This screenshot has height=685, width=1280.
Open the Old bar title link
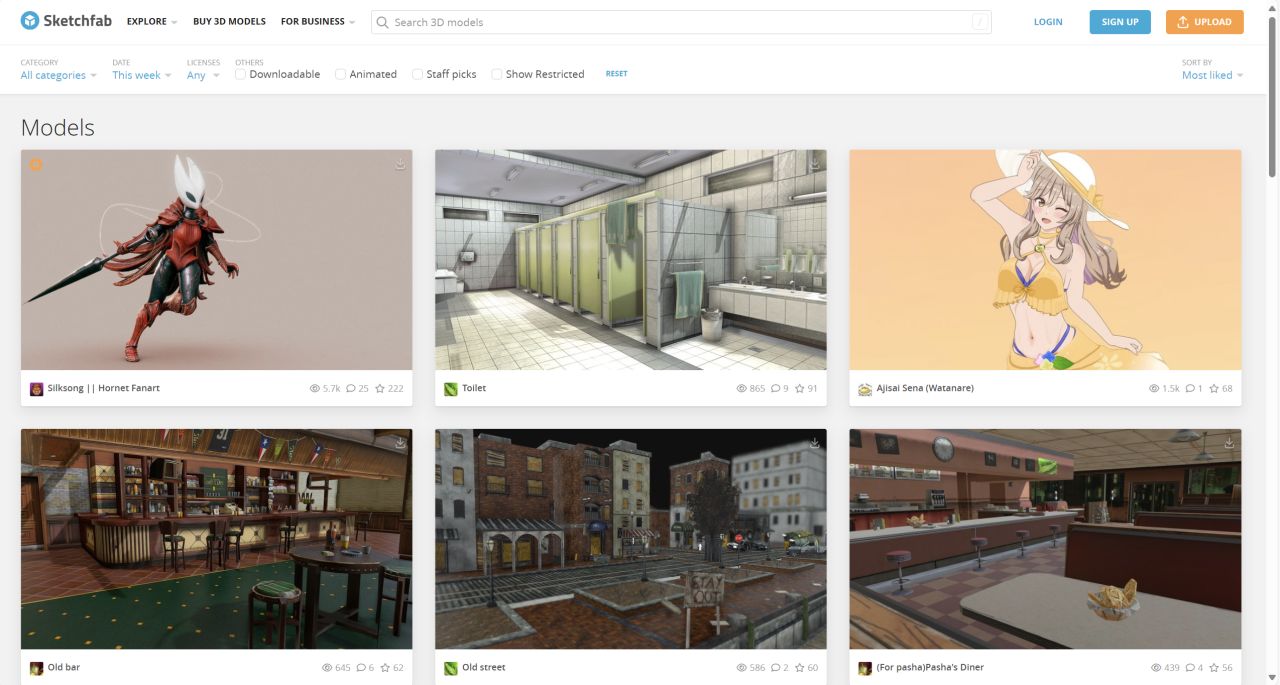click(x=64, y=667)
